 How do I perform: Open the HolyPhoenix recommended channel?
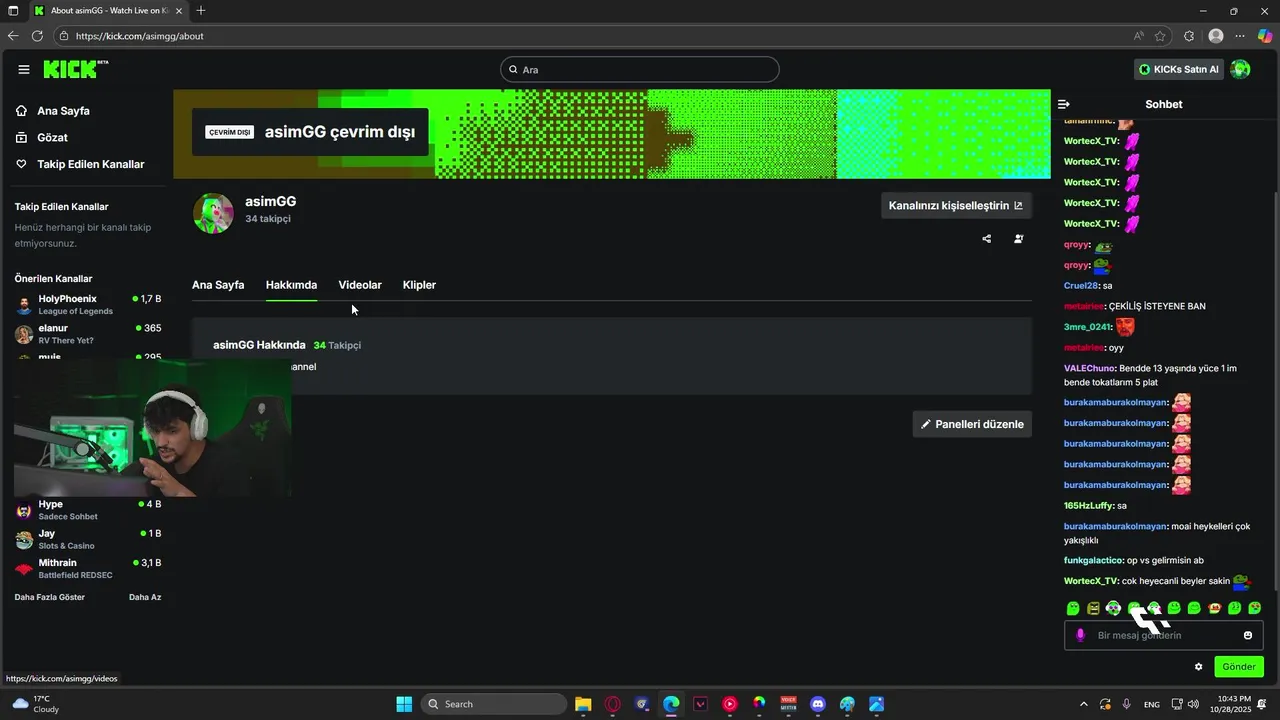click(x=88, y=305)
